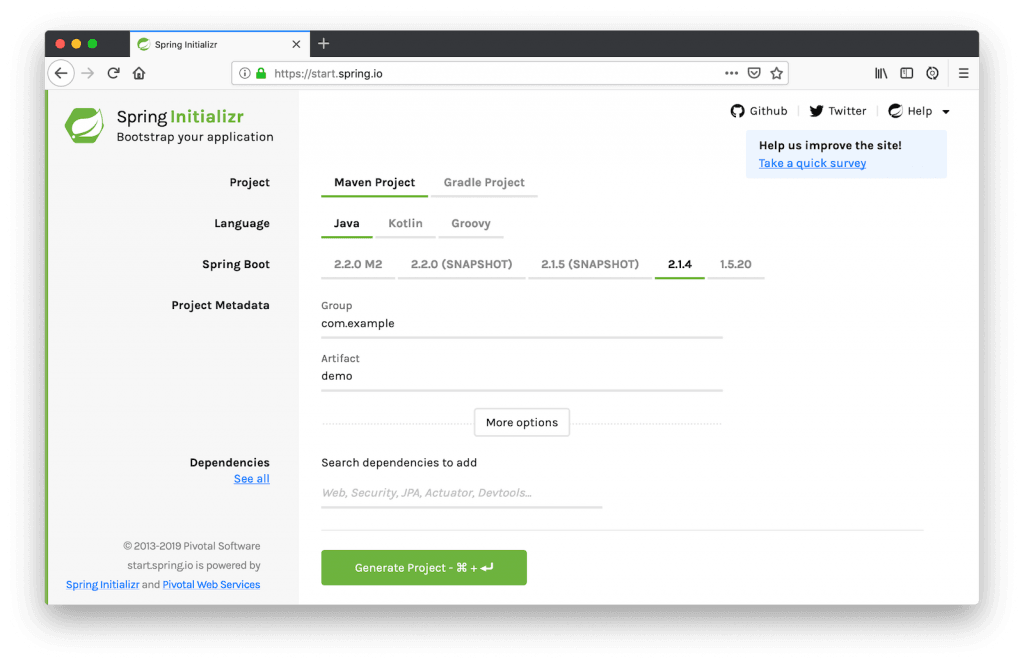The height and width of the screenshot is (664, 1024).
Task: Choose Groovy language
Action: click(x=471, y=224)
